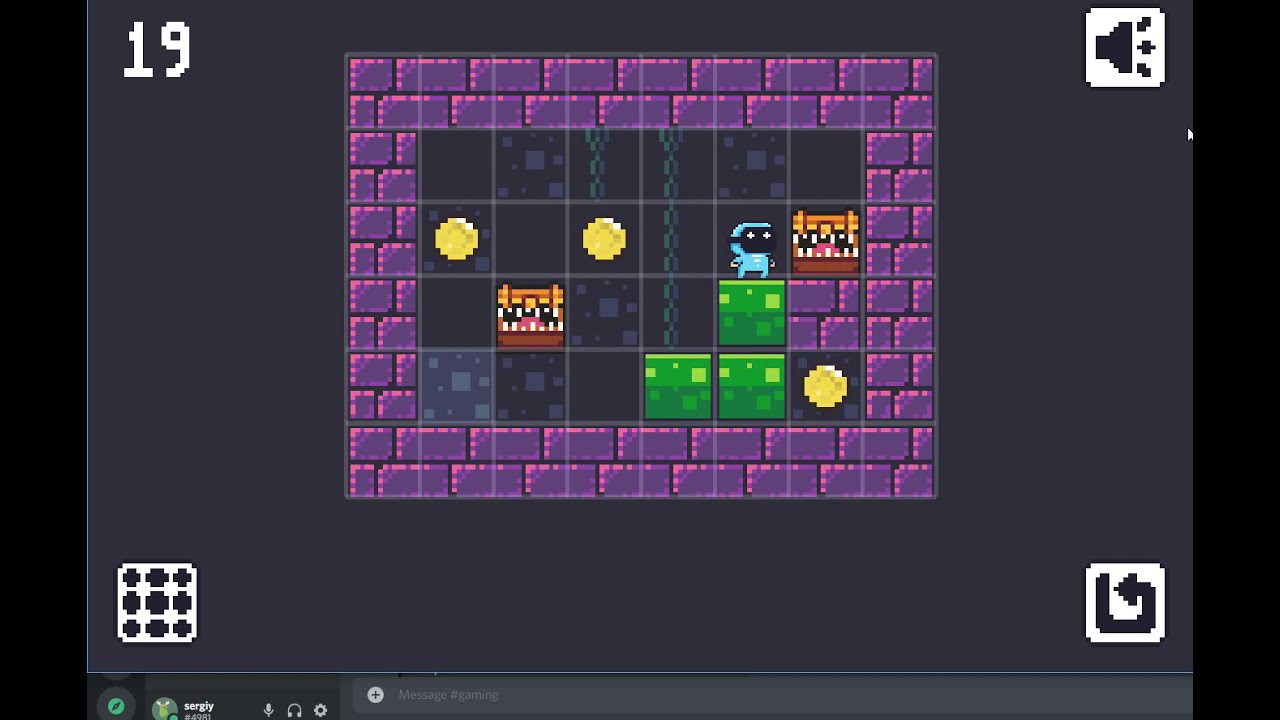Click sergiy user avatar in Discord
The image size is (1280, 720).
(165, 709)
